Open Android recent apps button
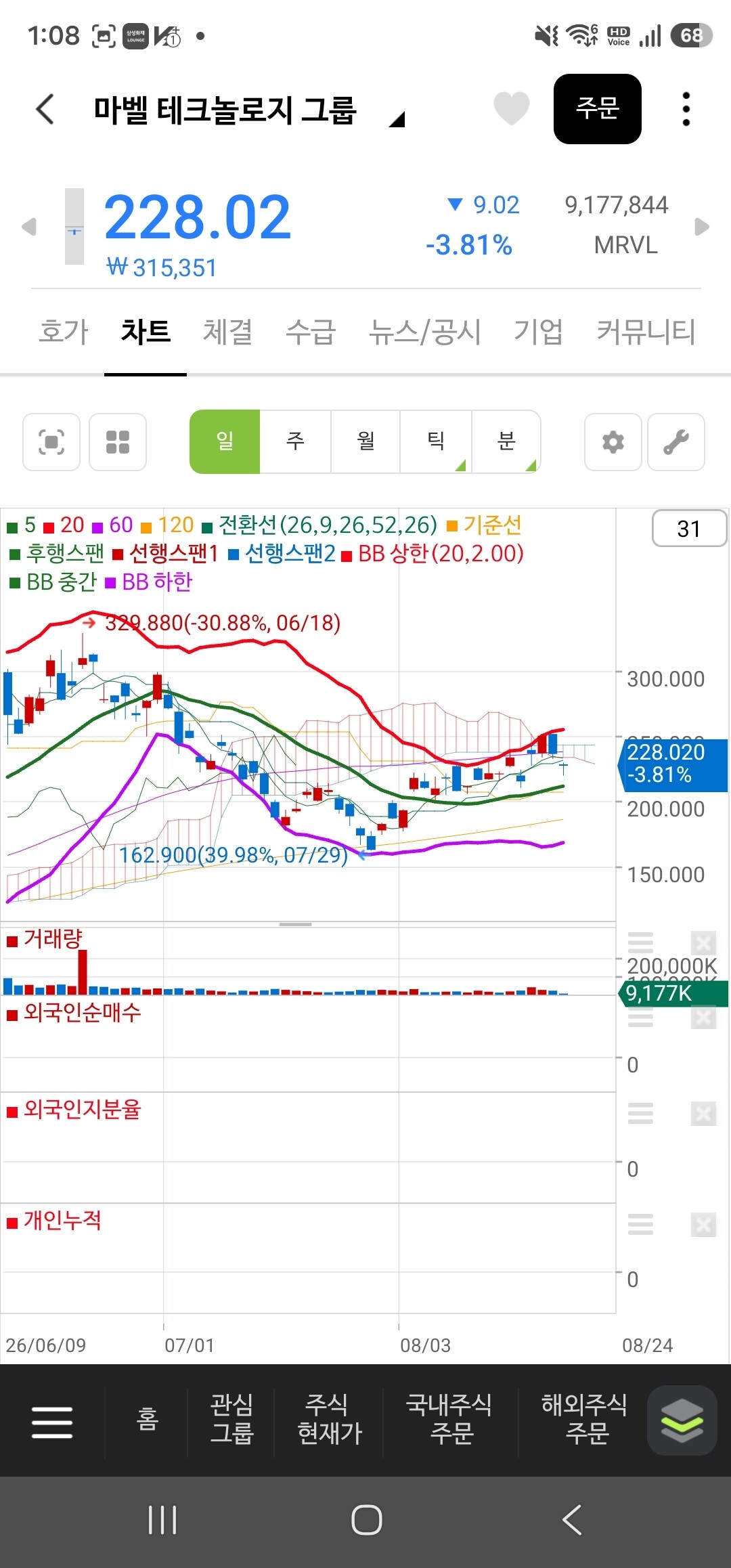This screenshot has height=1568, width=731. [162, 1520]
